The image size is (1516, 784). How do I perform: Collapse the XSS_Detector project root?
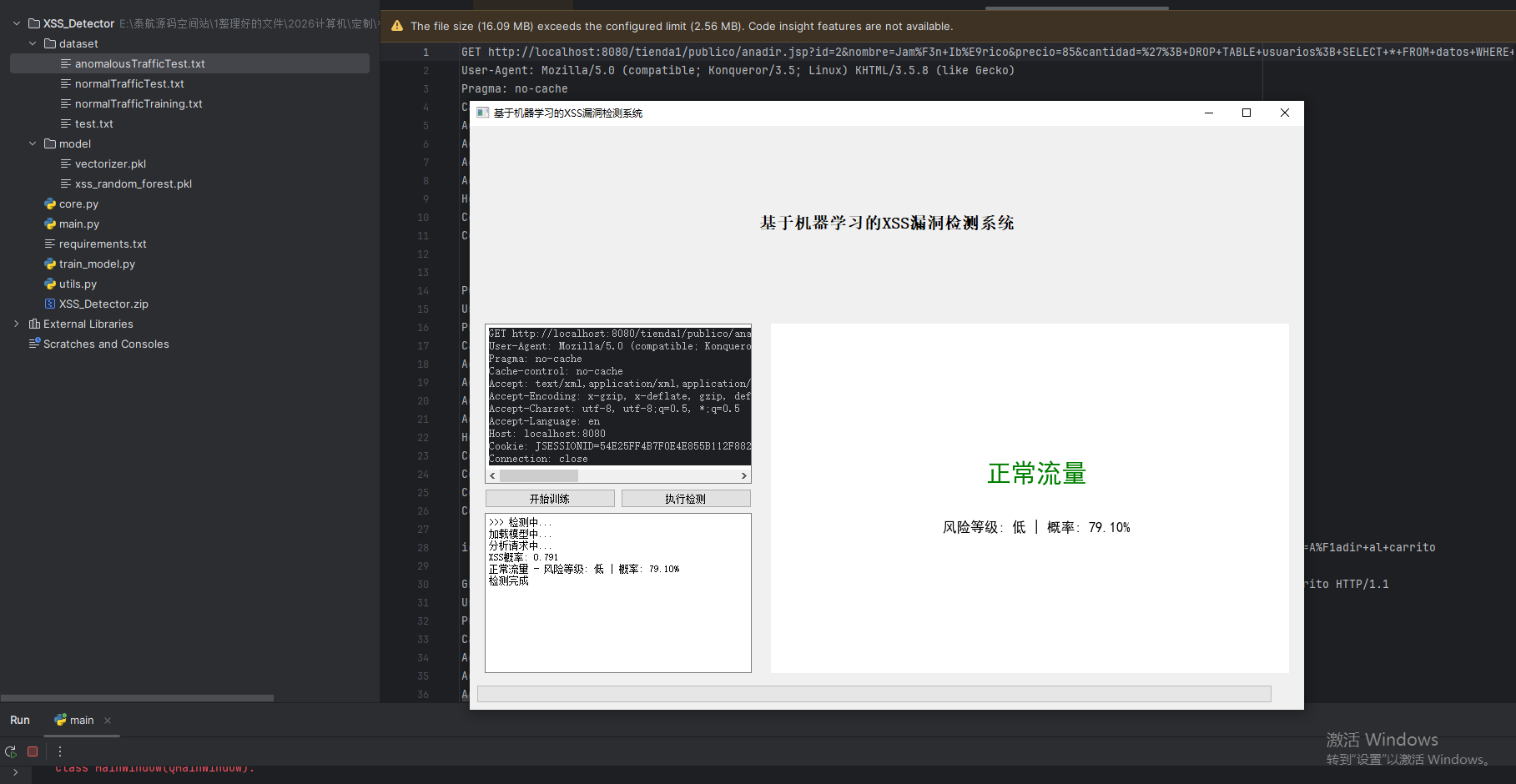tap(17, 23)
